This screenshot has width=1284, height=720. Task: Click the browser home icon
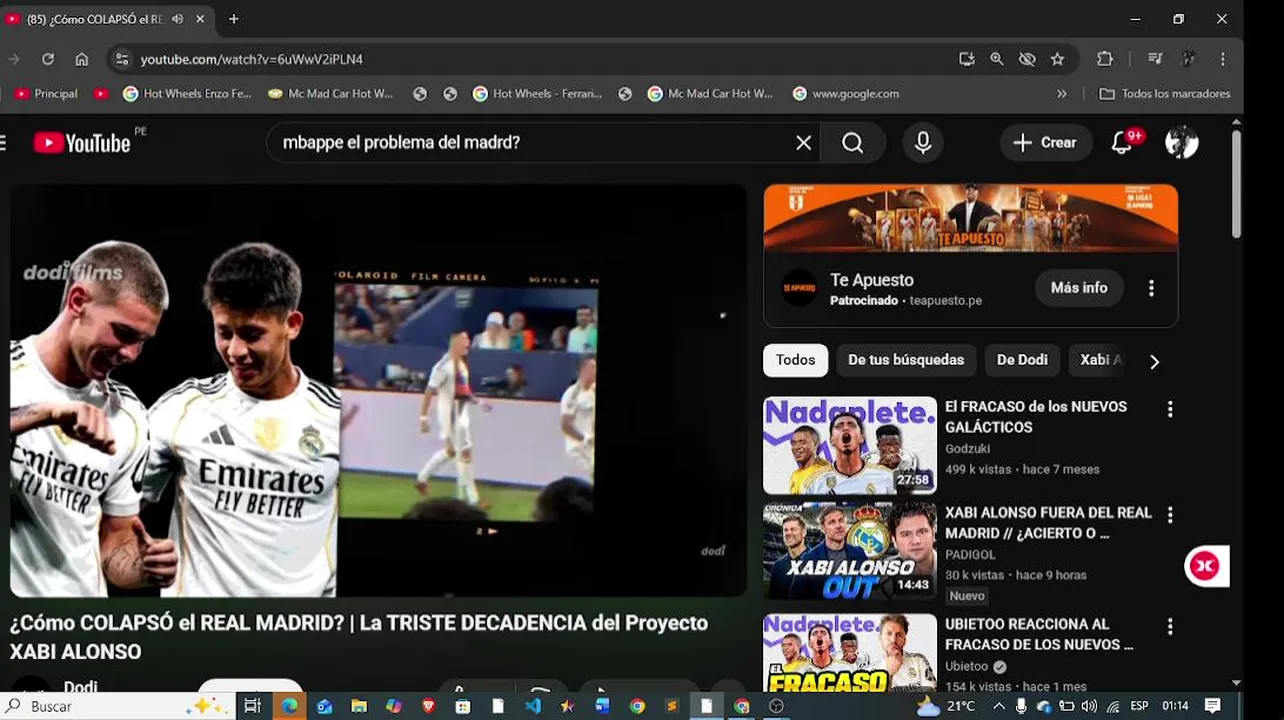(x=82, y=59)
